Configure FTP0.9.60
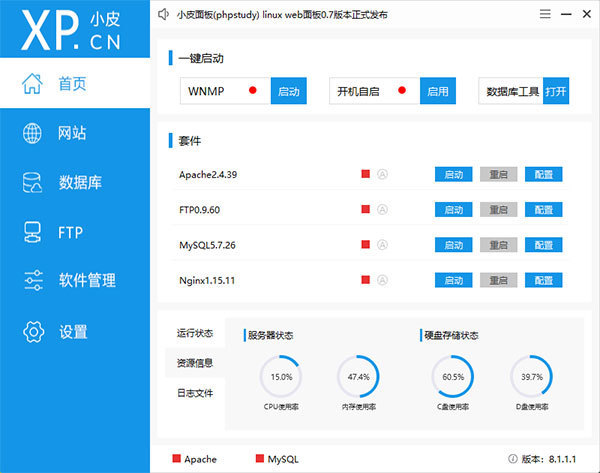Viewport: 600px width, 473px height. pos(543,210)
